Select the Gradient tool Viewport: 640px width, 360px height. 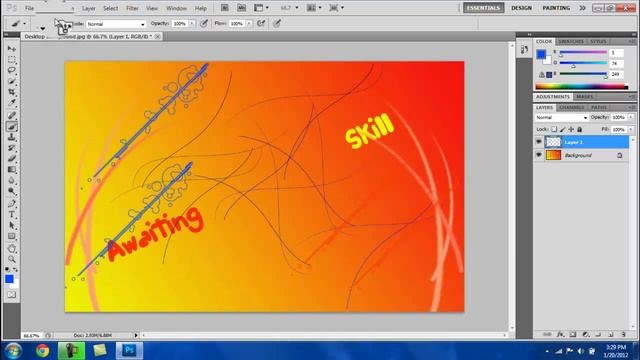(11, 170)
